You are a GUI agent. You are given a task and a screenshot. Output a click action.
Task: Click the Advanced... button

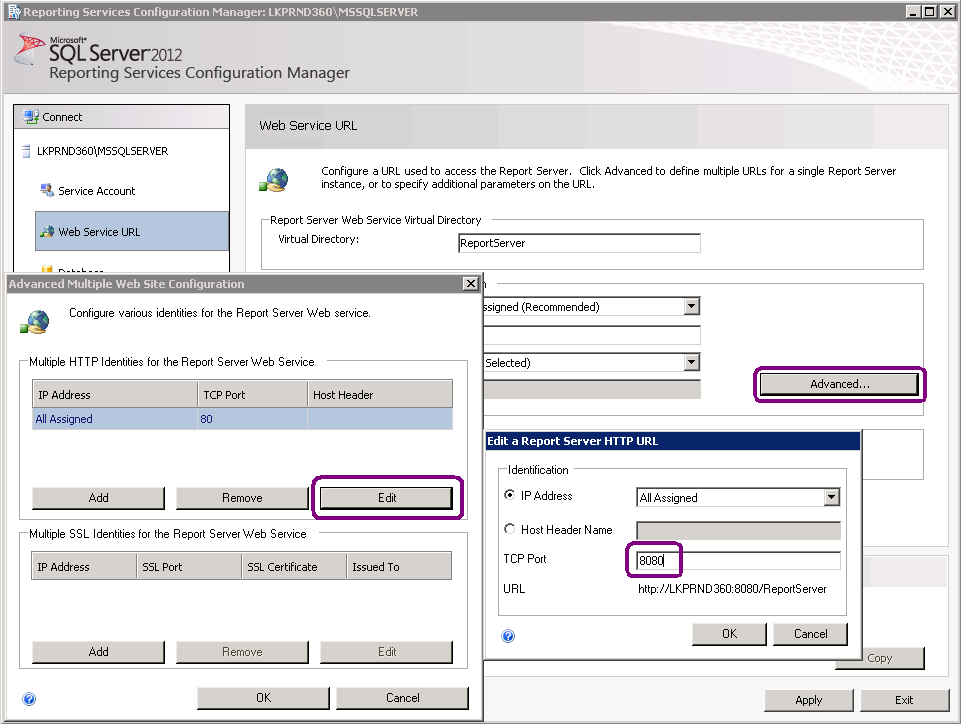839,384
